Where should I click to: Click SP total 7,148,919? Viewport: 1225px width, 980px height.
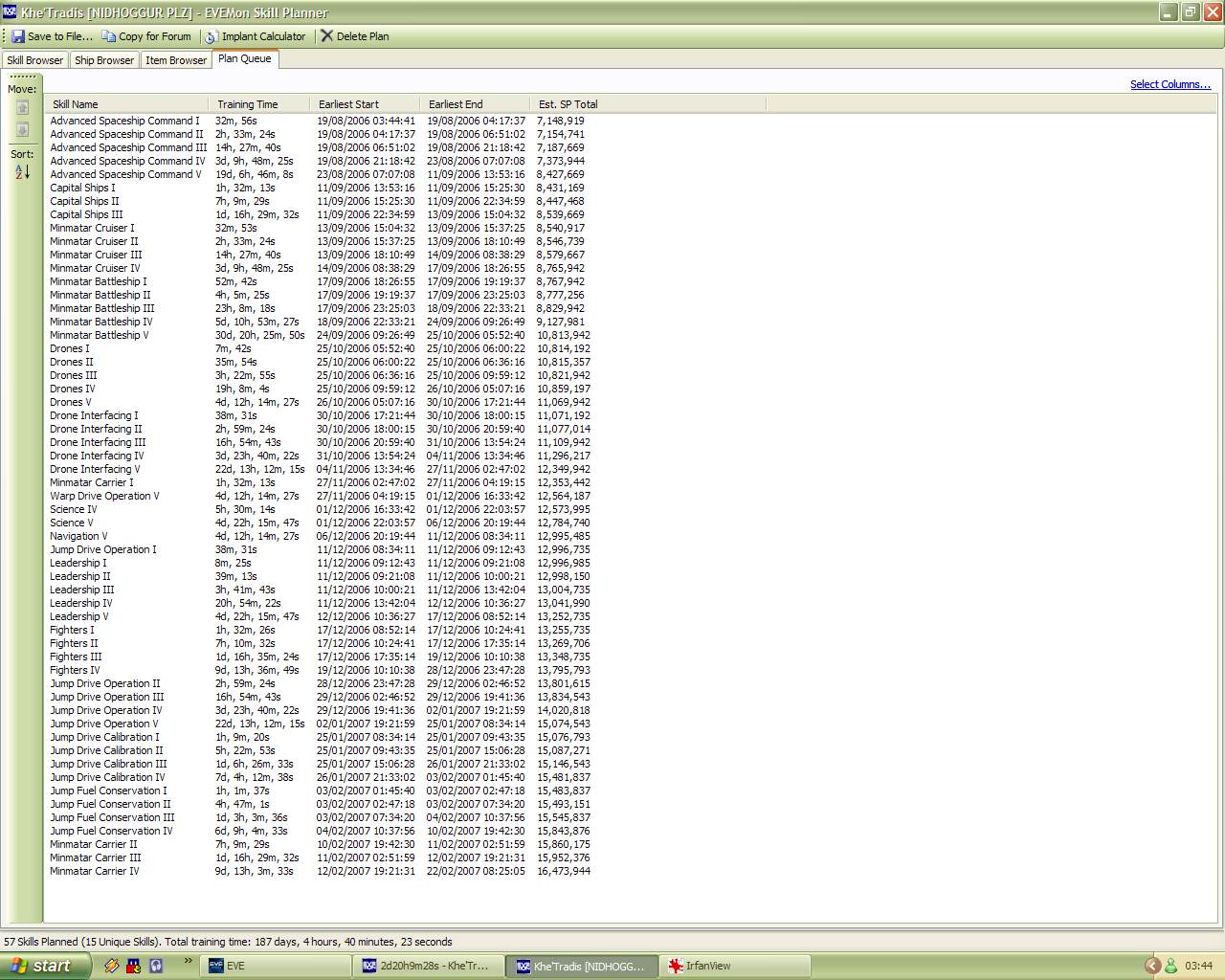[x=560, y=121]
